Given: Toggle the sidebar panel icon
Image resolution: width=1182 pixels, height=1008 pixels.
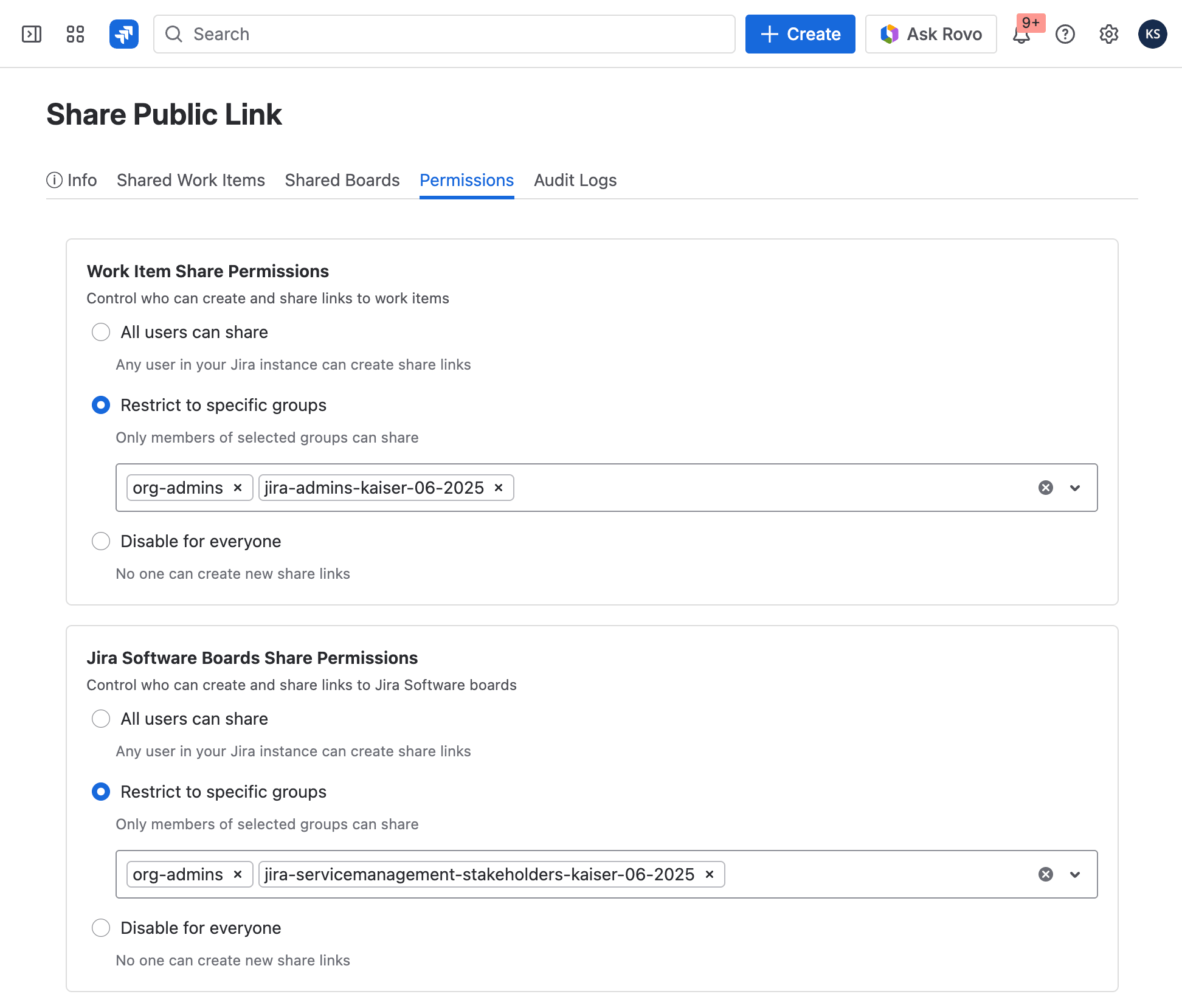Looking at the screenshot, I should [32, 34].
